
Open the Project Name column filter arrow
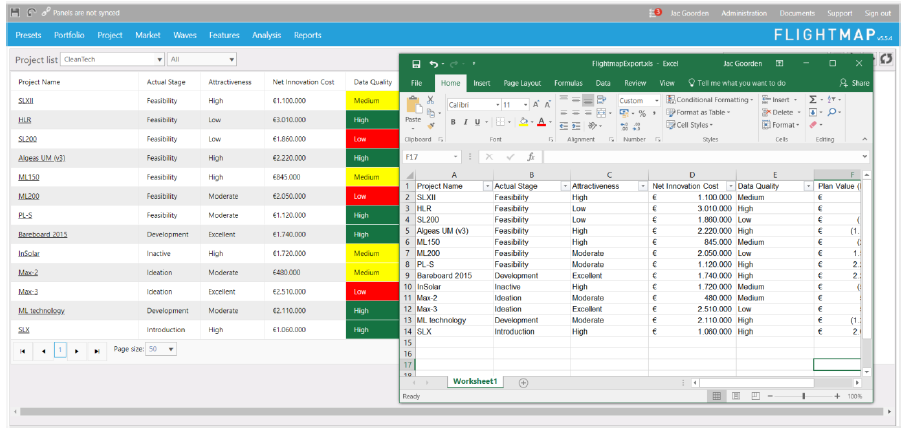488,186
